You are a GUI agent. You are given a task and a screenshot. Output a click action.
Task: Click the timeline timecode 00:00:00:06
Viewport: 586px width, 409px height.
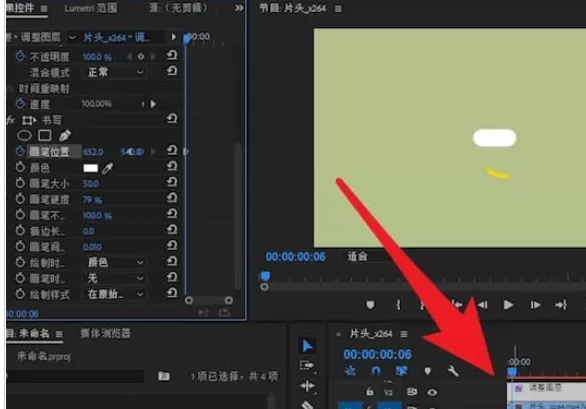pyautogui.click(x=377, y=354)
